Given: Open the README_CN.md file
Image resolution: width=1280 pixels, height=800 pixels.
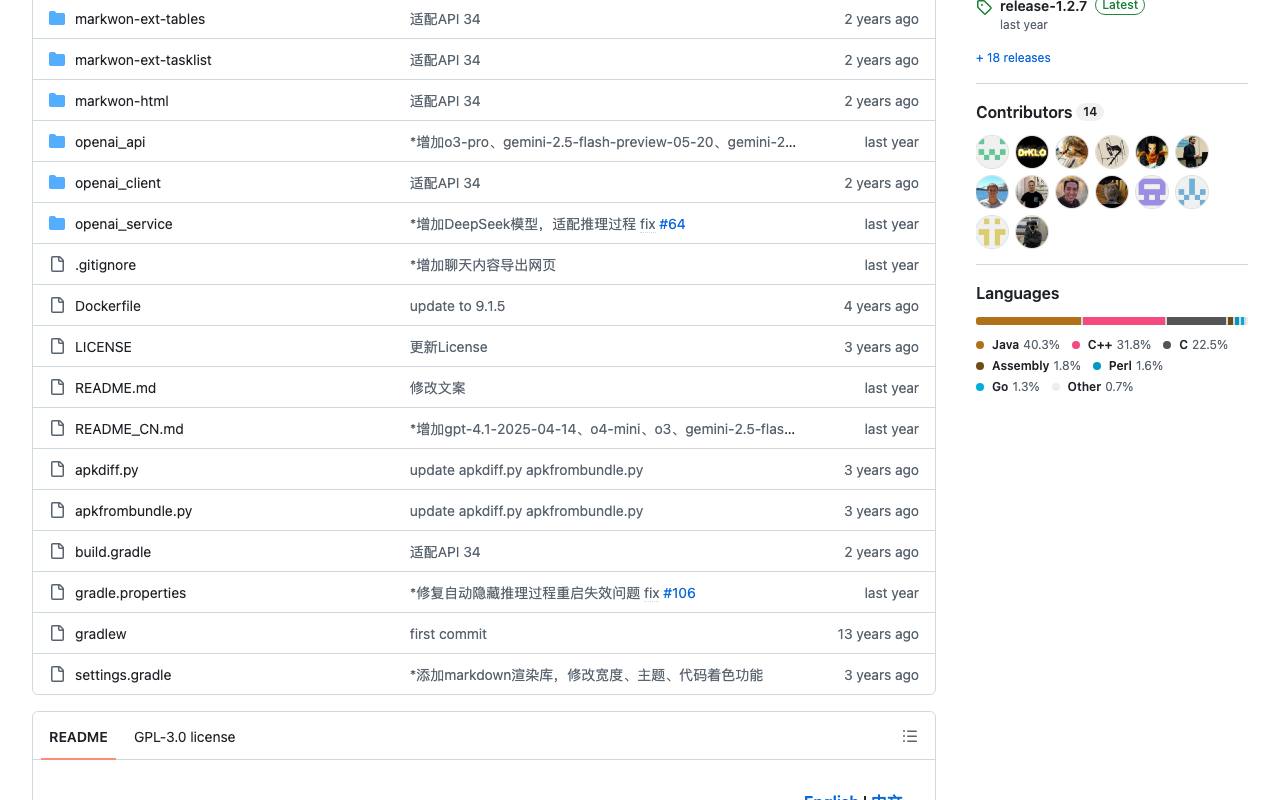Looking at the screenshot, I should [129, 429].
